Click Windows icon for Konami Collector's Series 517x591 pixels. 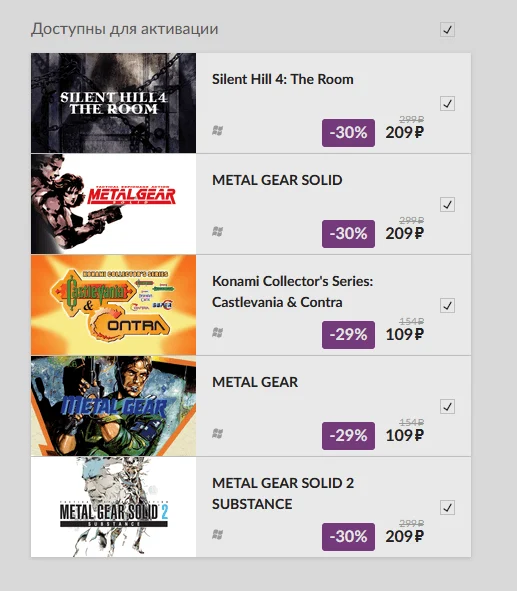tap(217, 332)
